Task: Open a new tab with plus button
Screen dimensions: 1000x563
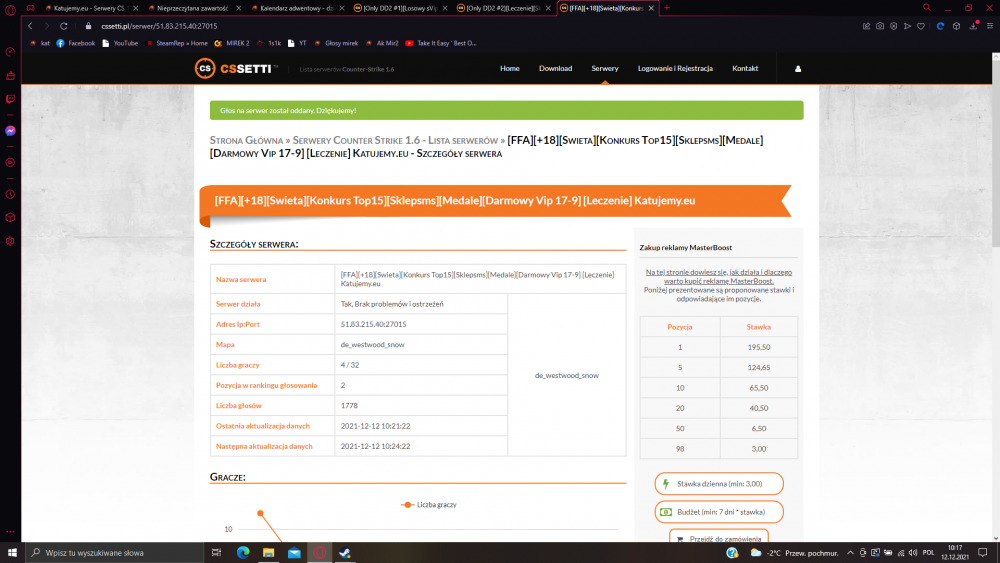Action: tap(666, 8)
